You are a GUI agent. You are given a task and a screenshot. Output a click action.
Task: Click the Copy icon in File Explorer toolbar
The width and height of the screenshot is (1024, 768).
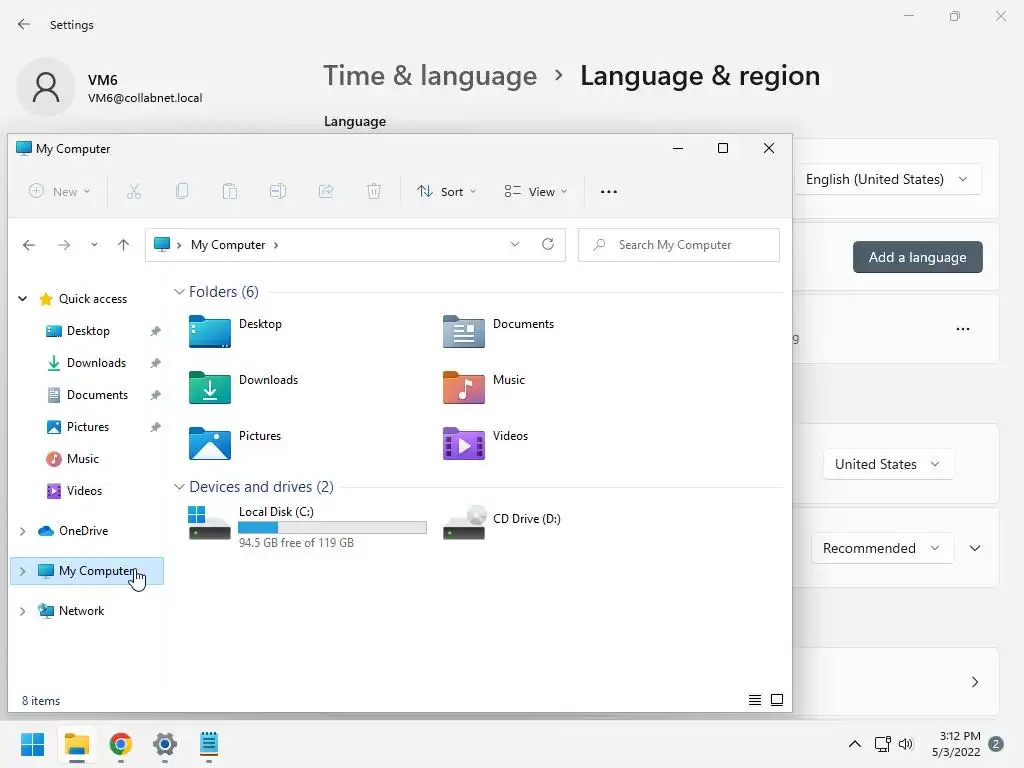182,191
